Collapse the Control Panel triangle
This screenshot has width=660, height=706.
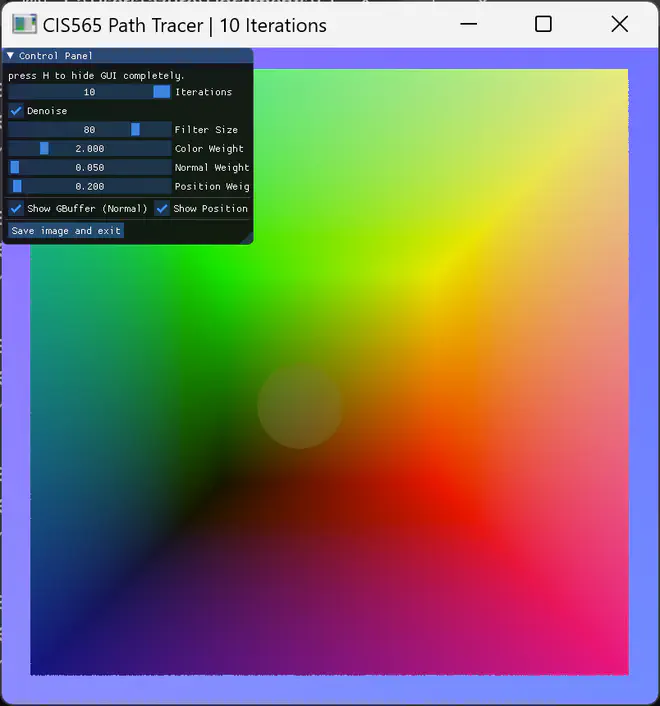(11, 57)
